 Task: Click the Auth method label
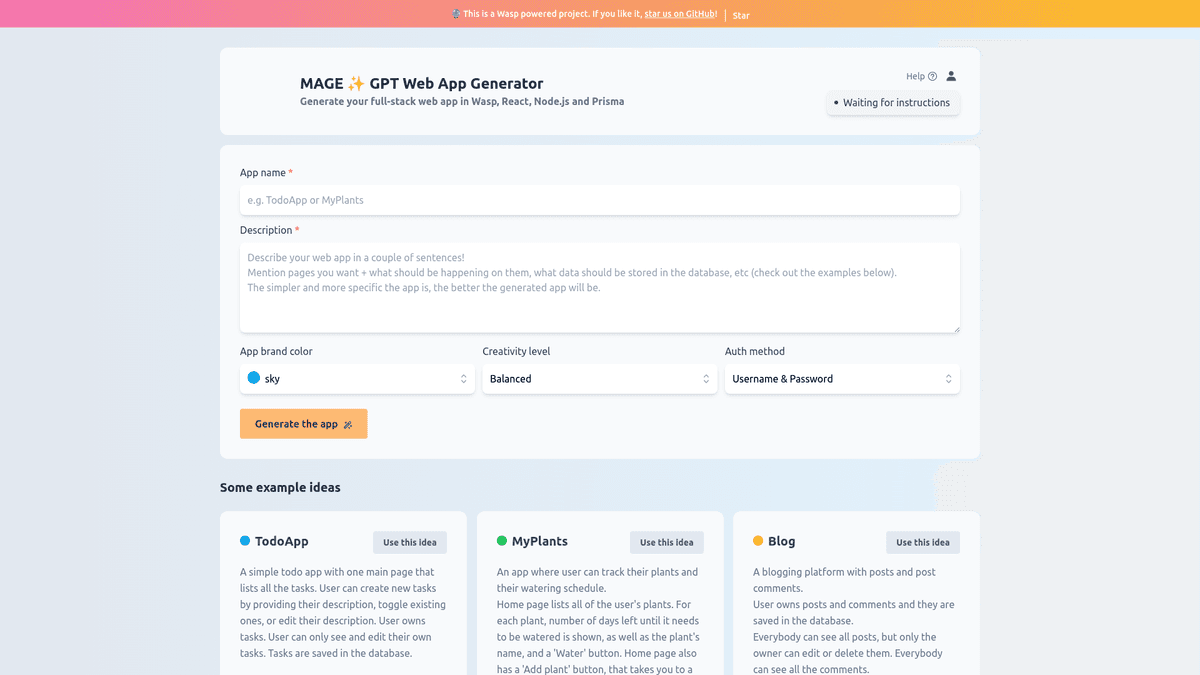(x=755, y=352)
